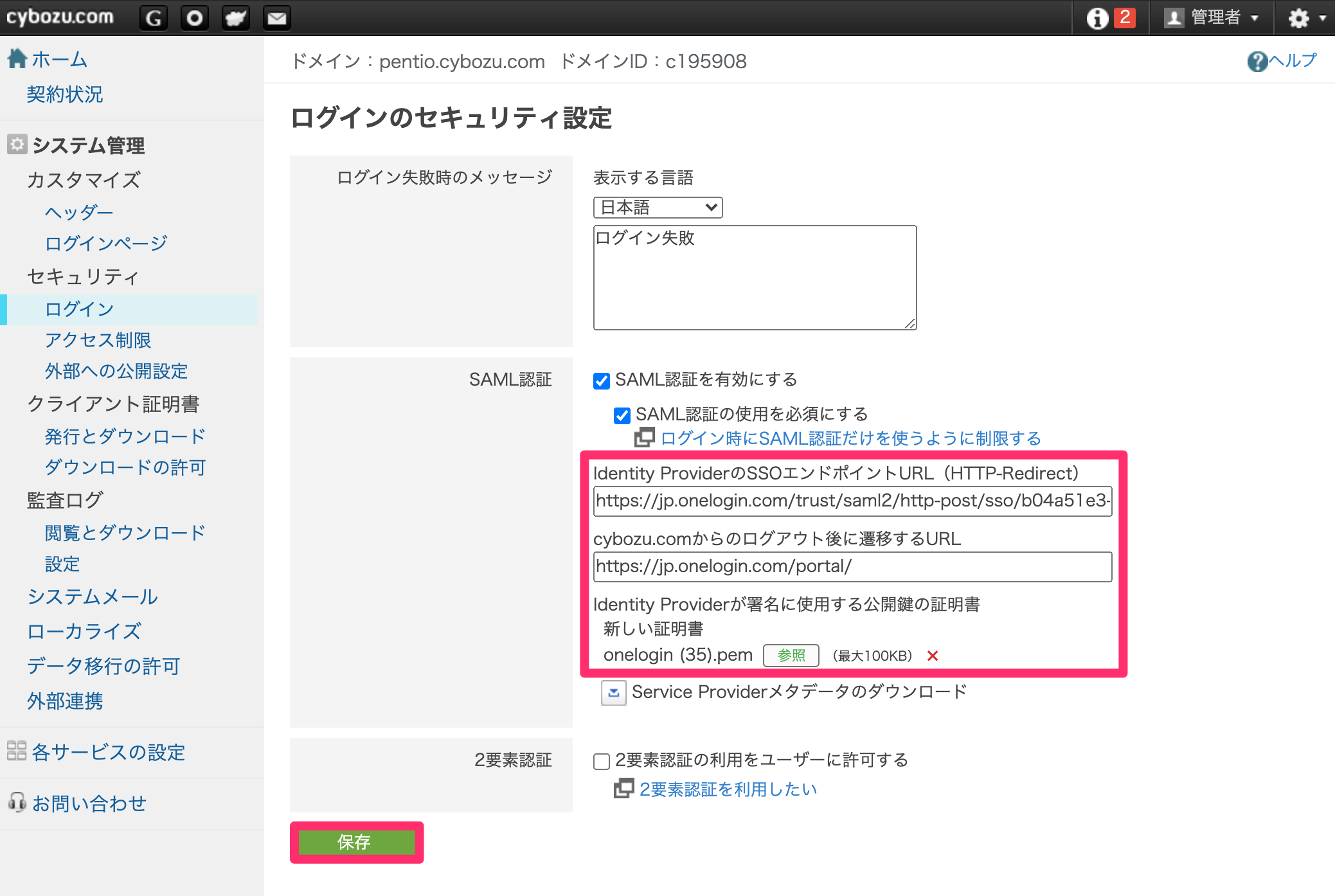Select ログイン under セキュリティ in sidebar
The width and height of the screenshot is (1335, 896).
(80, 309)
